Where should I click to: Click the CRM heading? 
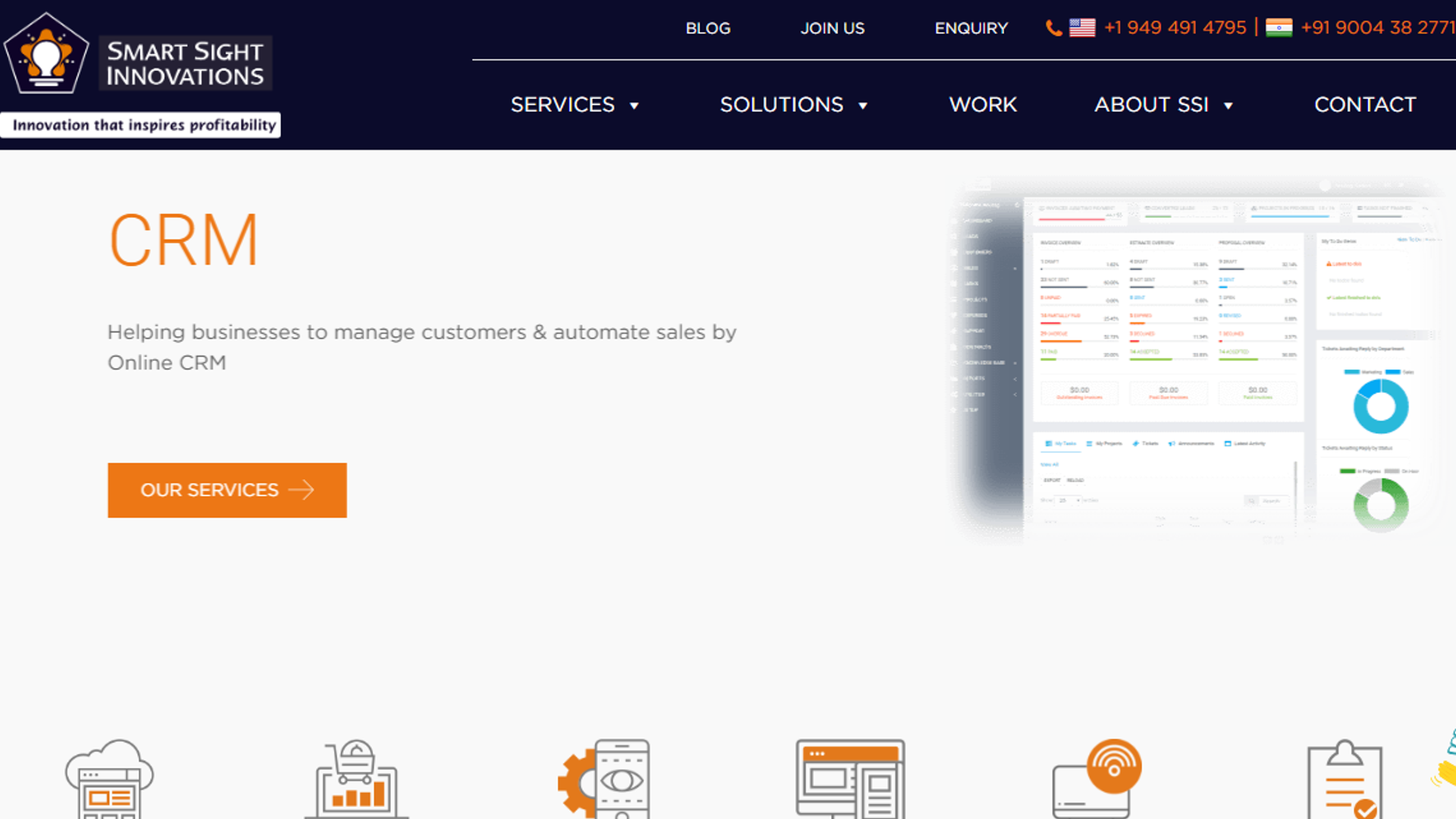tap(184, 240)
